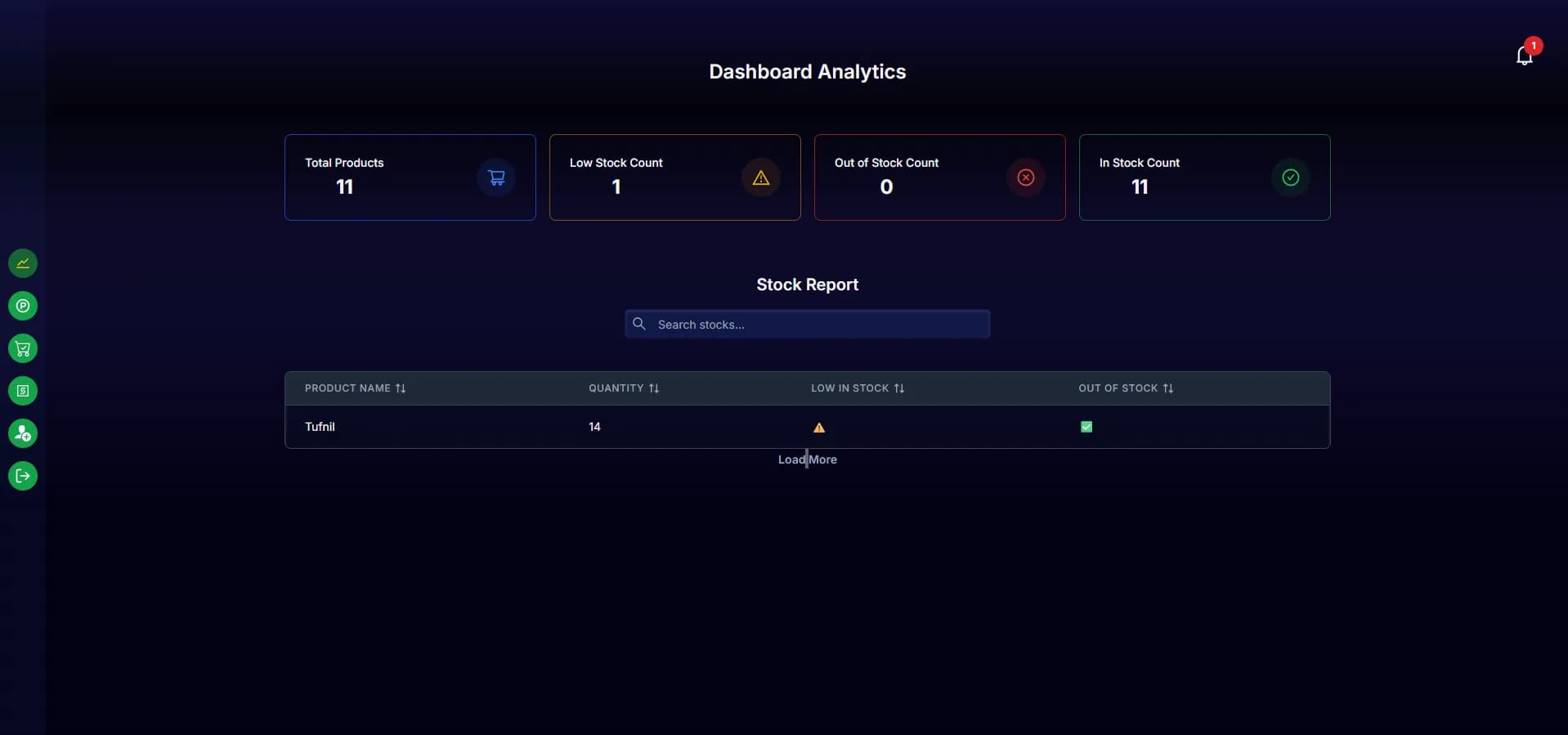The height and width of the screenshot is (735, 1568).
Task: Click the Search stocks input field
Action: pos(808,324)
